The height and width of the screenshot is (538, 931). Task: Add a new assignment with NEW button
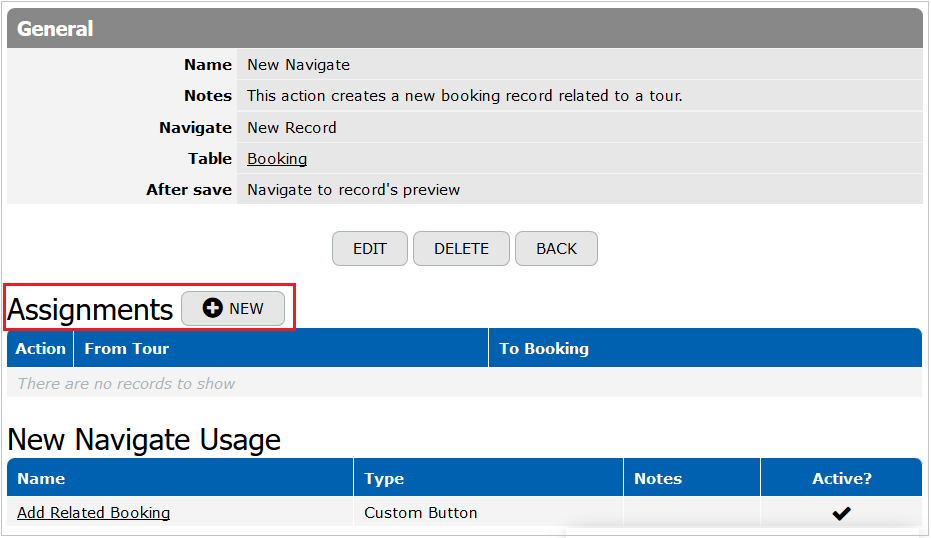point(233,308)
